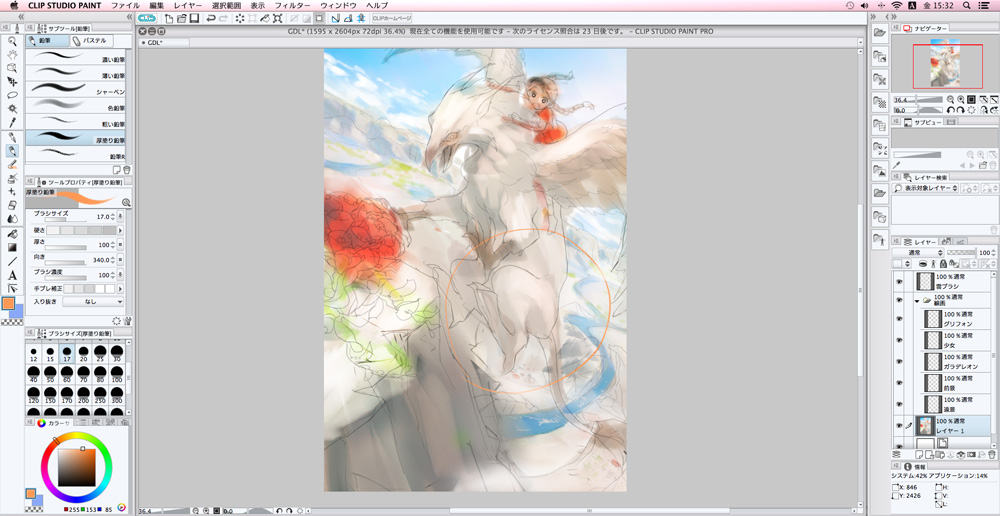This screenshot has height=516, width=1000.
Task: Select the GDL* canvas tab
Action: tap(165, 43)
